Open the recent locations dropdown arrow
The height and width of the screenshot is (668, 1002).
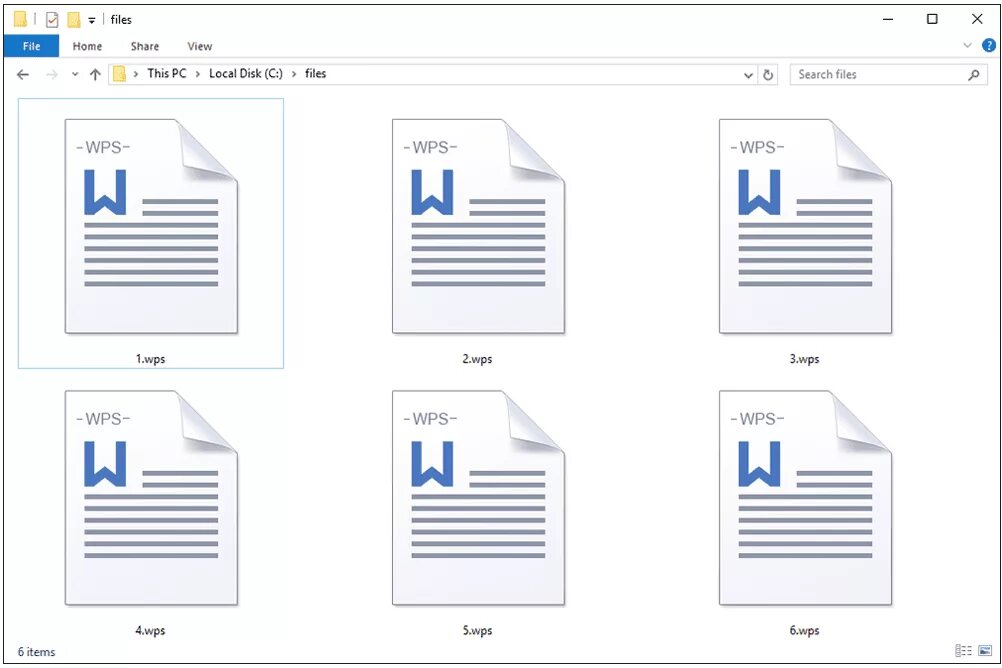75,74
